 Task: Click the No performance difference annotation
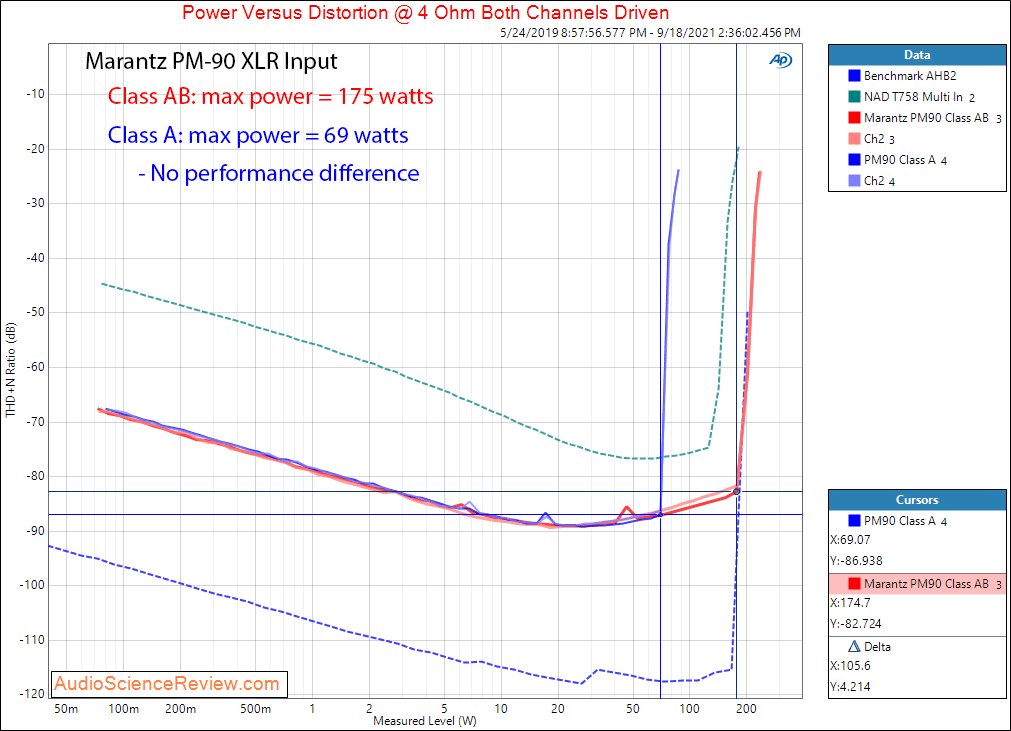(279, 173)
